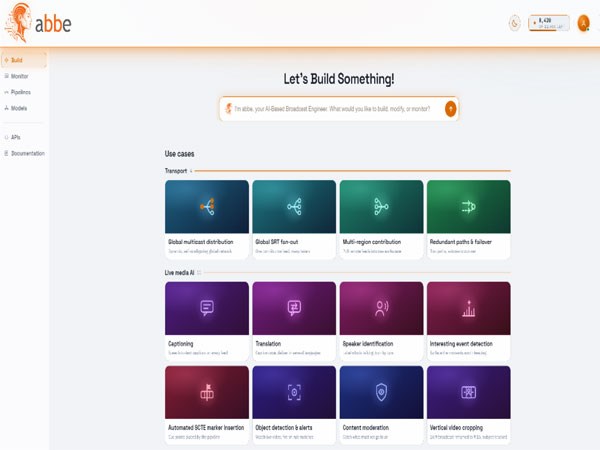Click the Captioning card title

point(181,344)
